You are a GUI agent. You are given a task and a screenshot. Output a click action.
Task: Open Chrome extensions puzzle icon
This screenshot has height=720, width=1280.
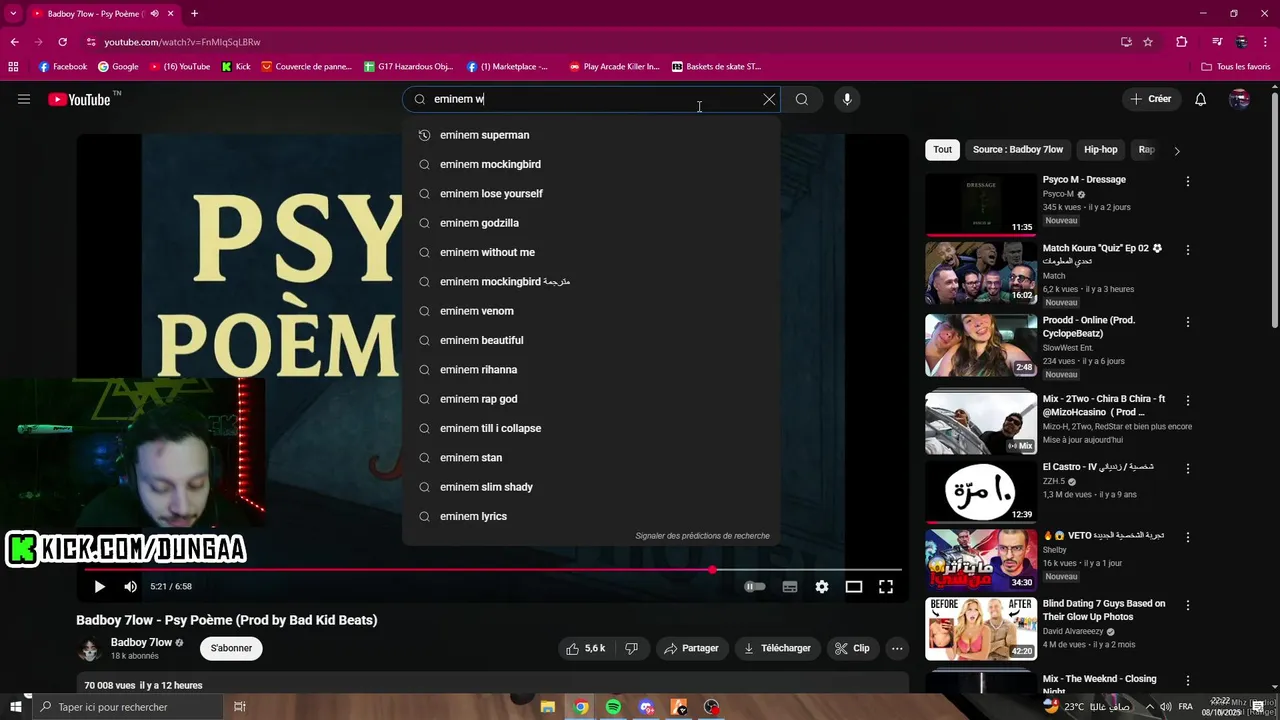[x=1182, y=42]
